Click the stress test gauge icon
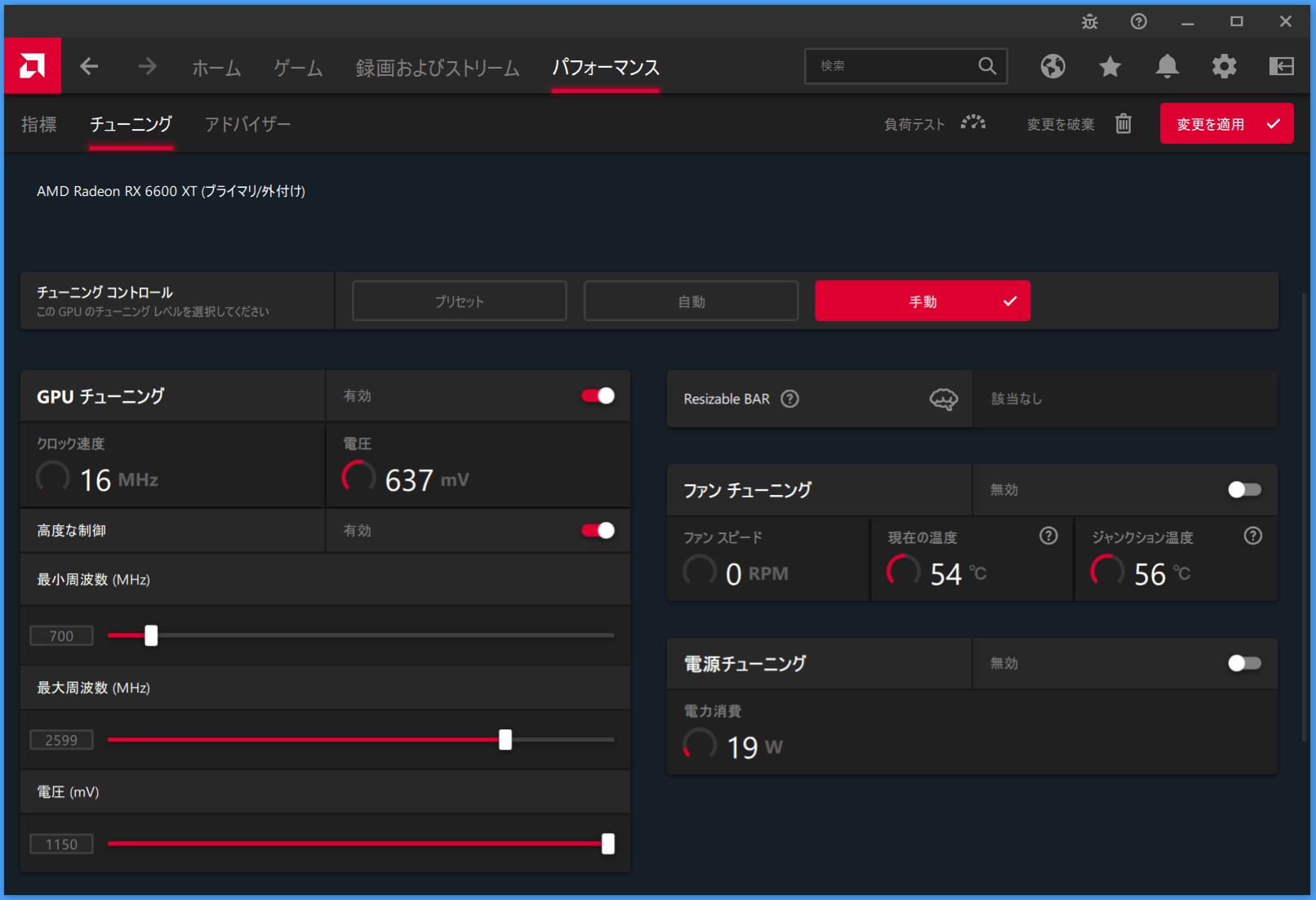 tap(973, 123)
